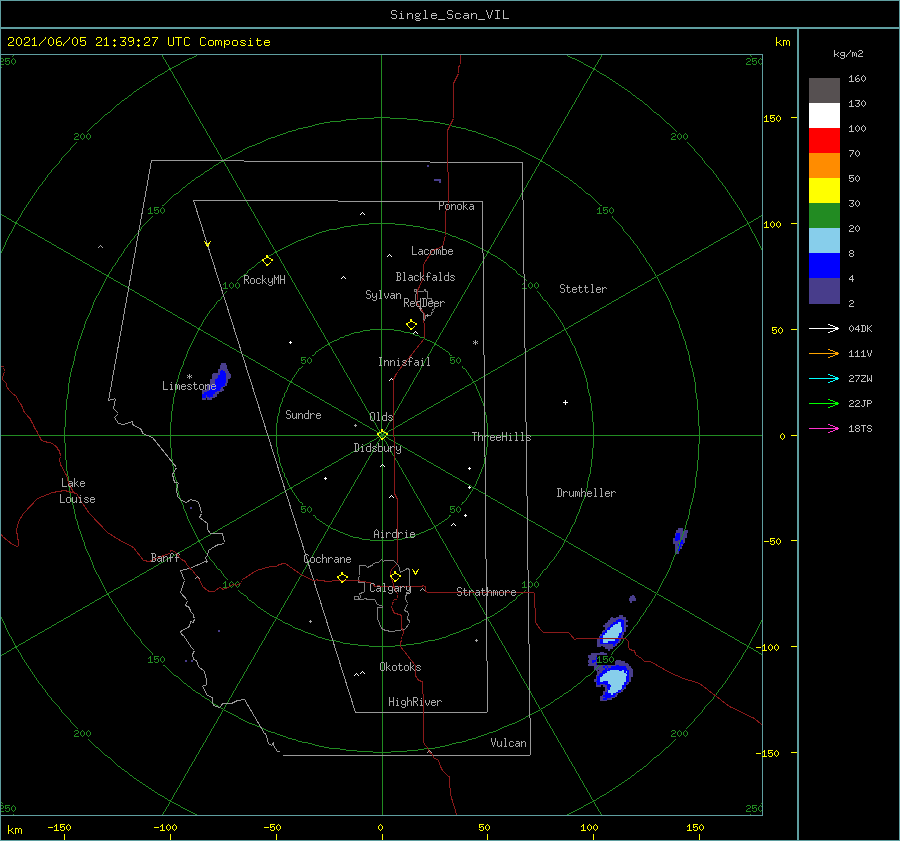Click the Stettler town label
The image size is (900, 841).
coord(583,289)
